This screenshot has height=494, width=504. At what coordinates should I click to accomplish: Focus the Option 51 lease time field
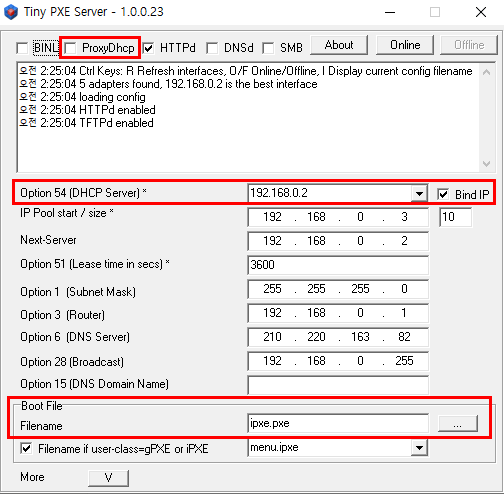point(338,265)
